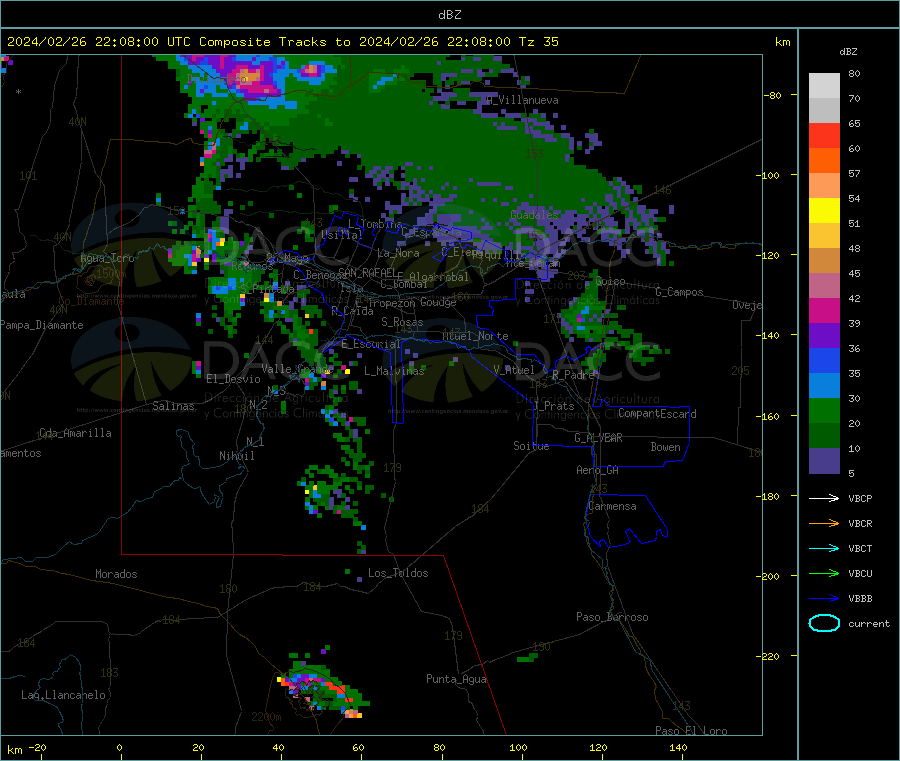
Task: Click the Cda_Amarilla map label
Action: 75,433
